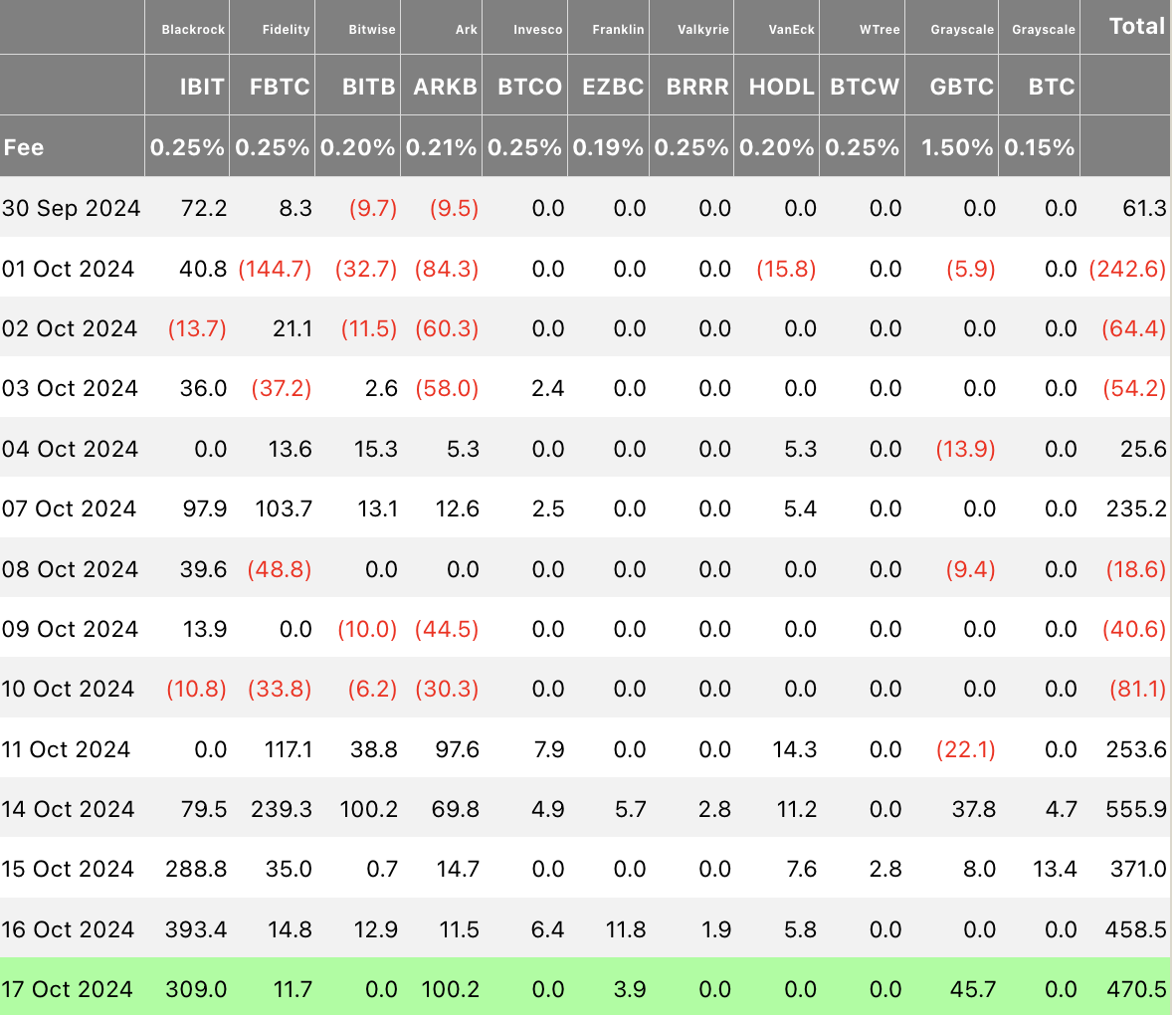Select the Fee row label
Image resolution: width=1176 pixels, height=1015 pixels.
(x=24, y=147)
